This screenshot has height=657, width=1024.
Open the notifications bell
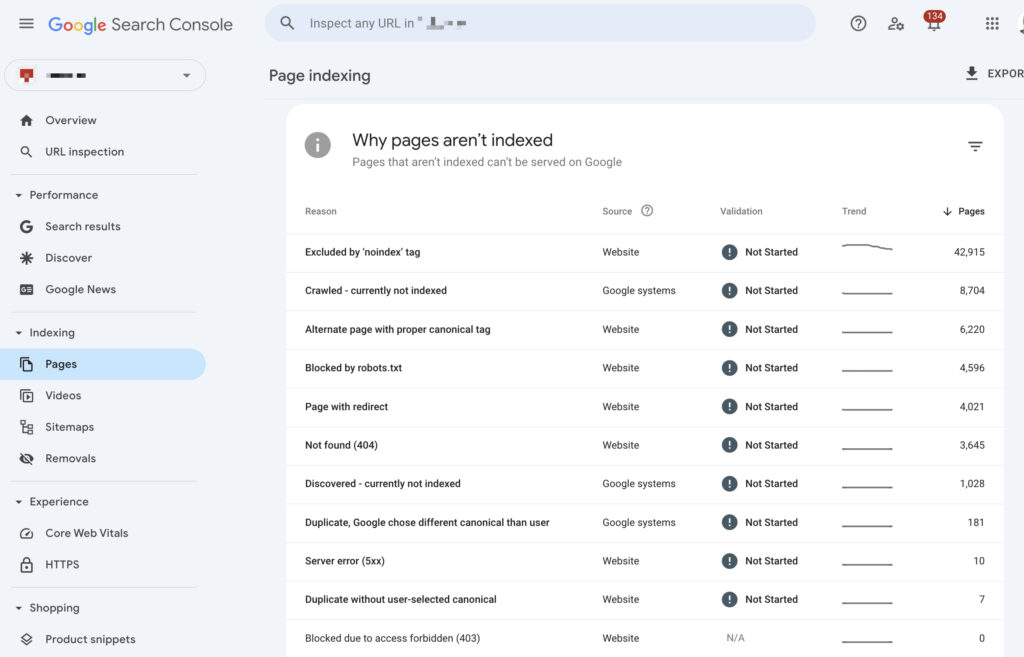click(x=933, y=23)
